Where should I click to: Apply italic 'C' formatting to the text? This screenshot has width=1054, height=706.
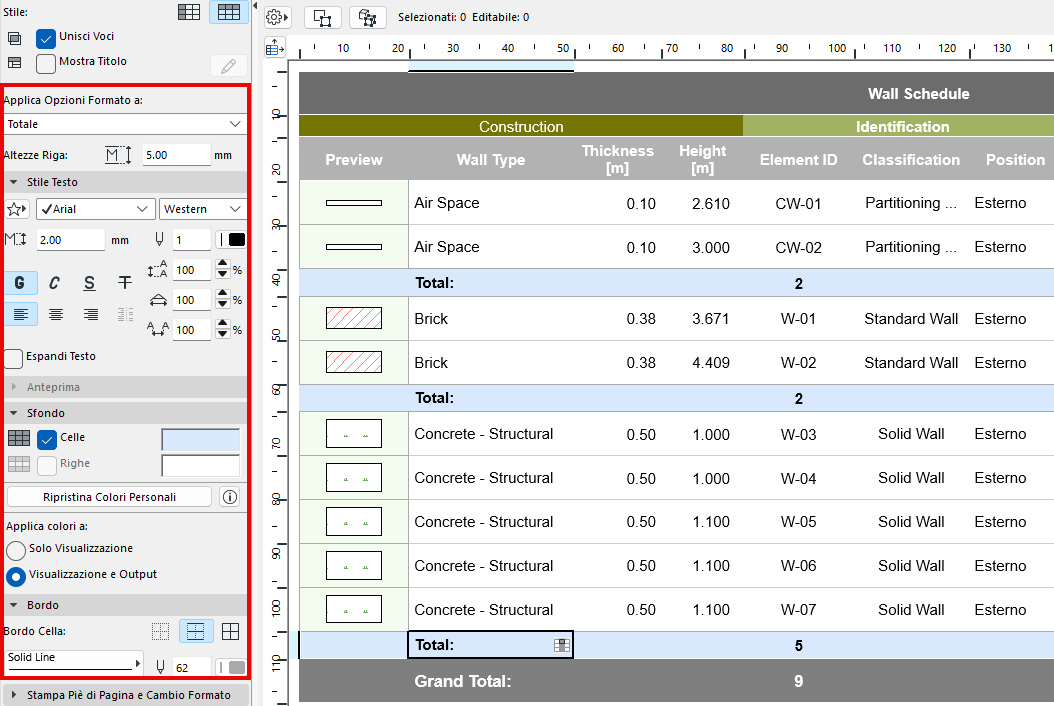(x=54, y=283)
